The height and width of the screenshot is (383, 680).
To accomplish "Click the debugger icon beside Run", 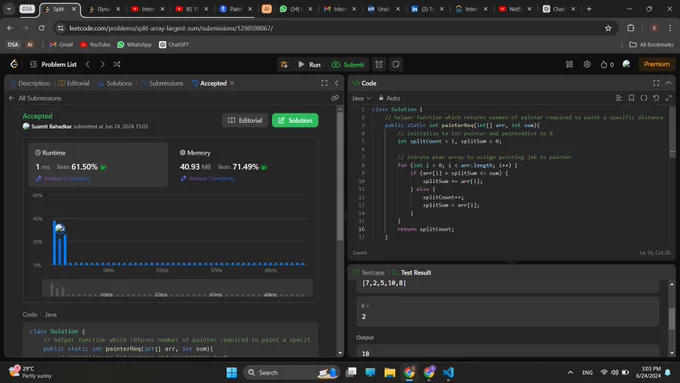I will click(x=284, y=65).
